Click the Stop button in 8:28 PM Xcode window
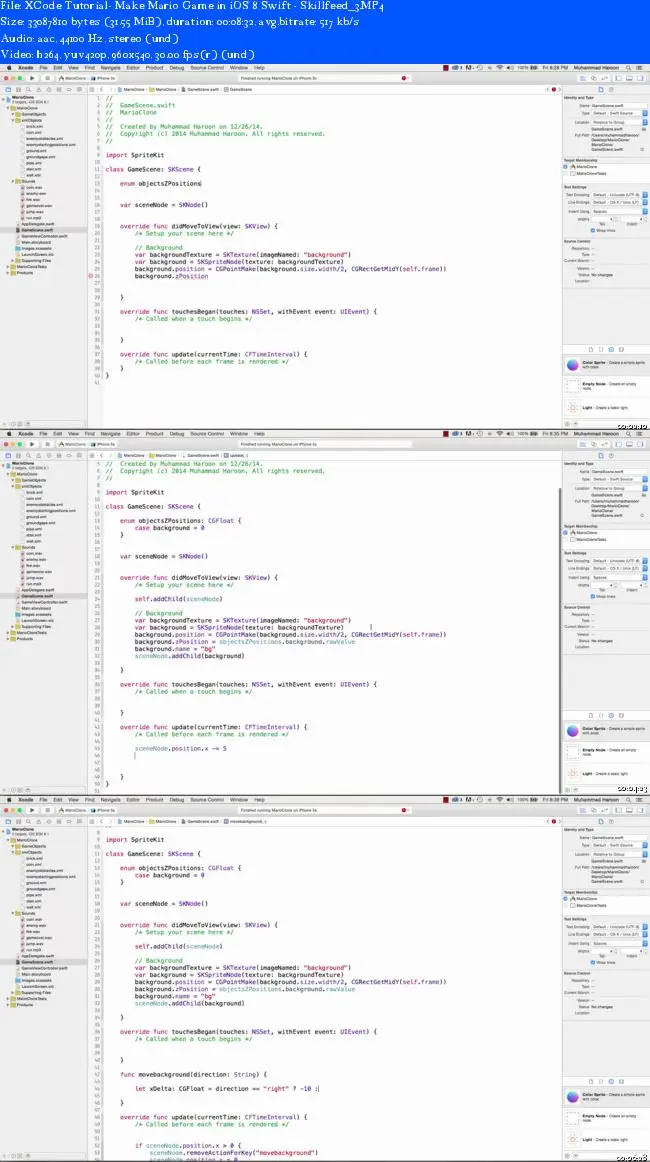 (45, 78)
